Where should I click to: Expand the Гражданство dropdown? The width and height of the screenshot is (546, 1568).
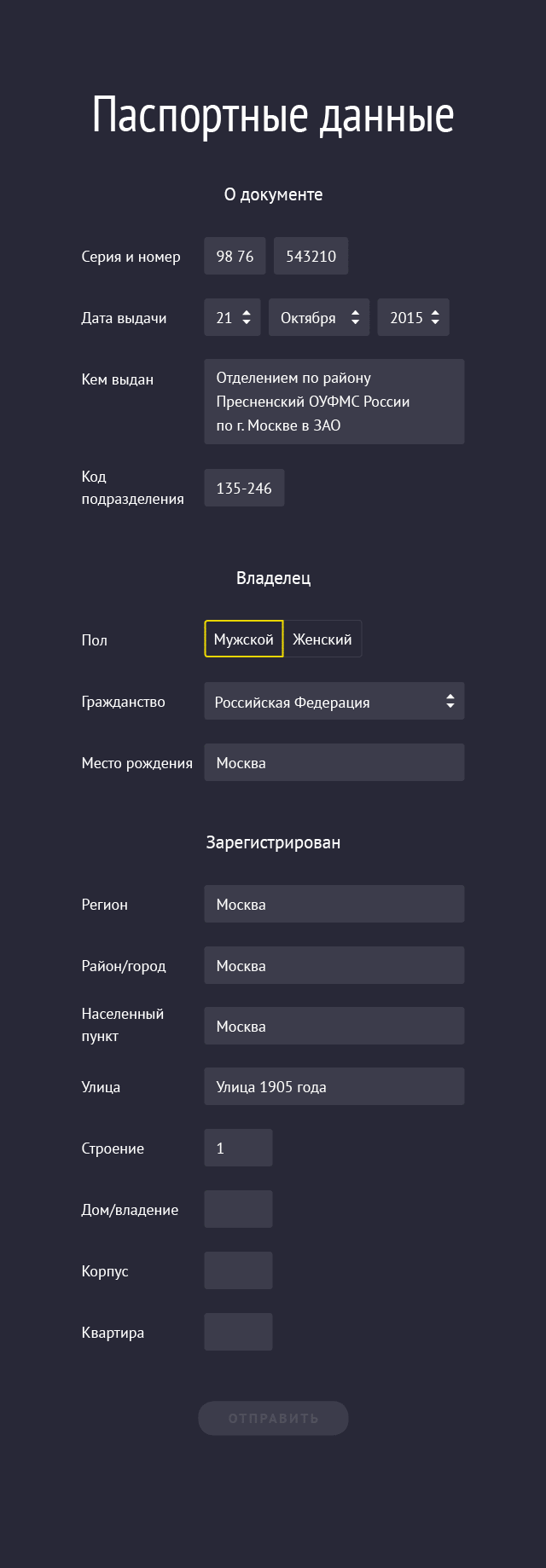pyautogui.click(x=334, y=702)
